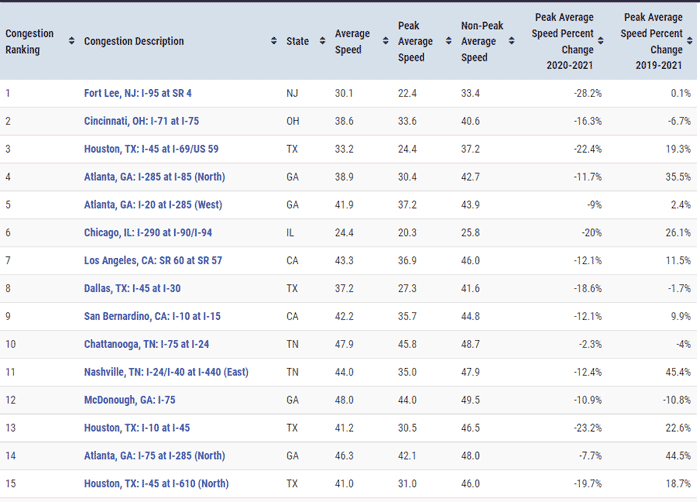
Task: Select non-peak speed value 46.5
Action: pos(471,428)
